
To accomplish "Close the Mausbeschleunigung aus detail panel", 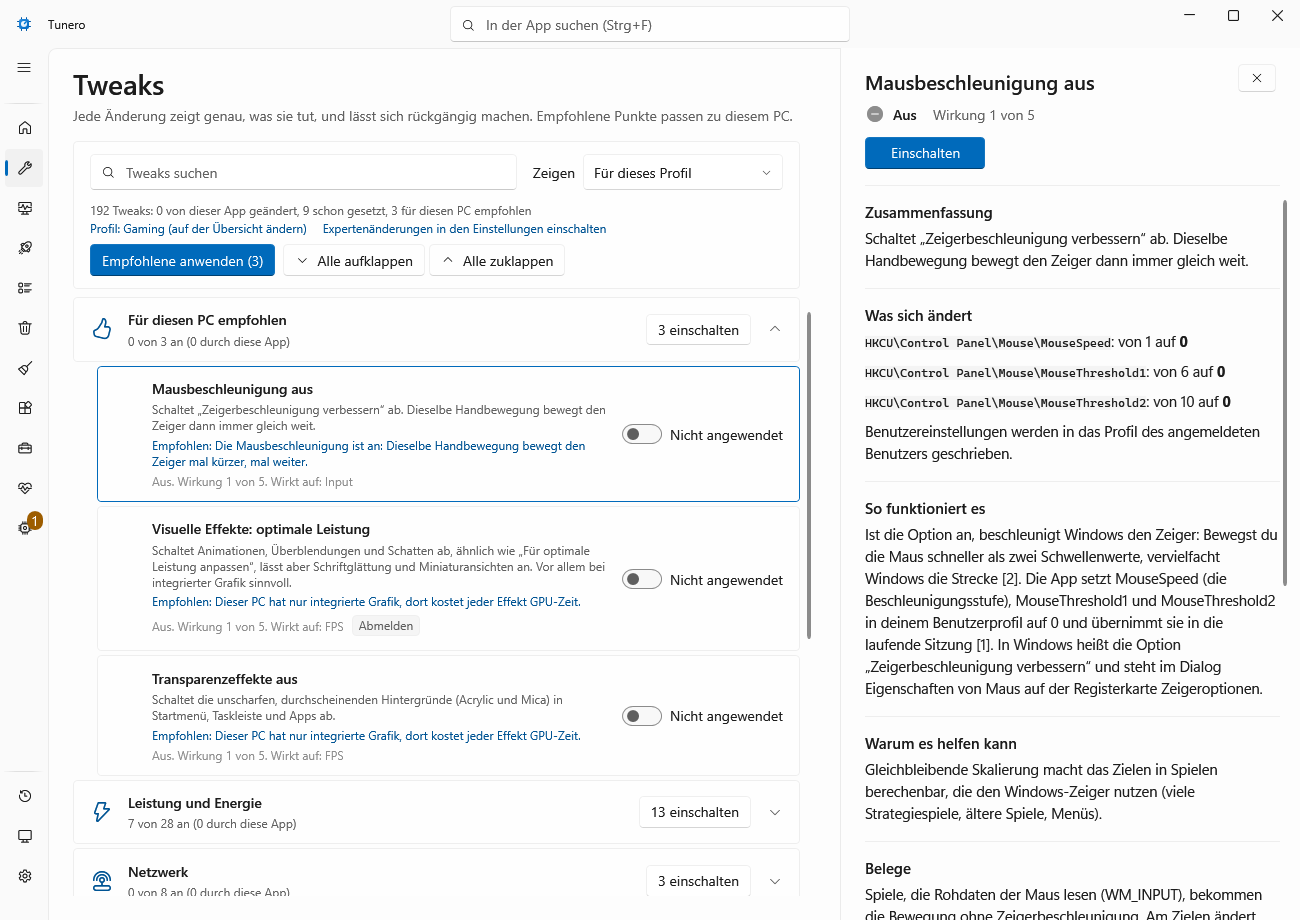I will [1257, 78].
